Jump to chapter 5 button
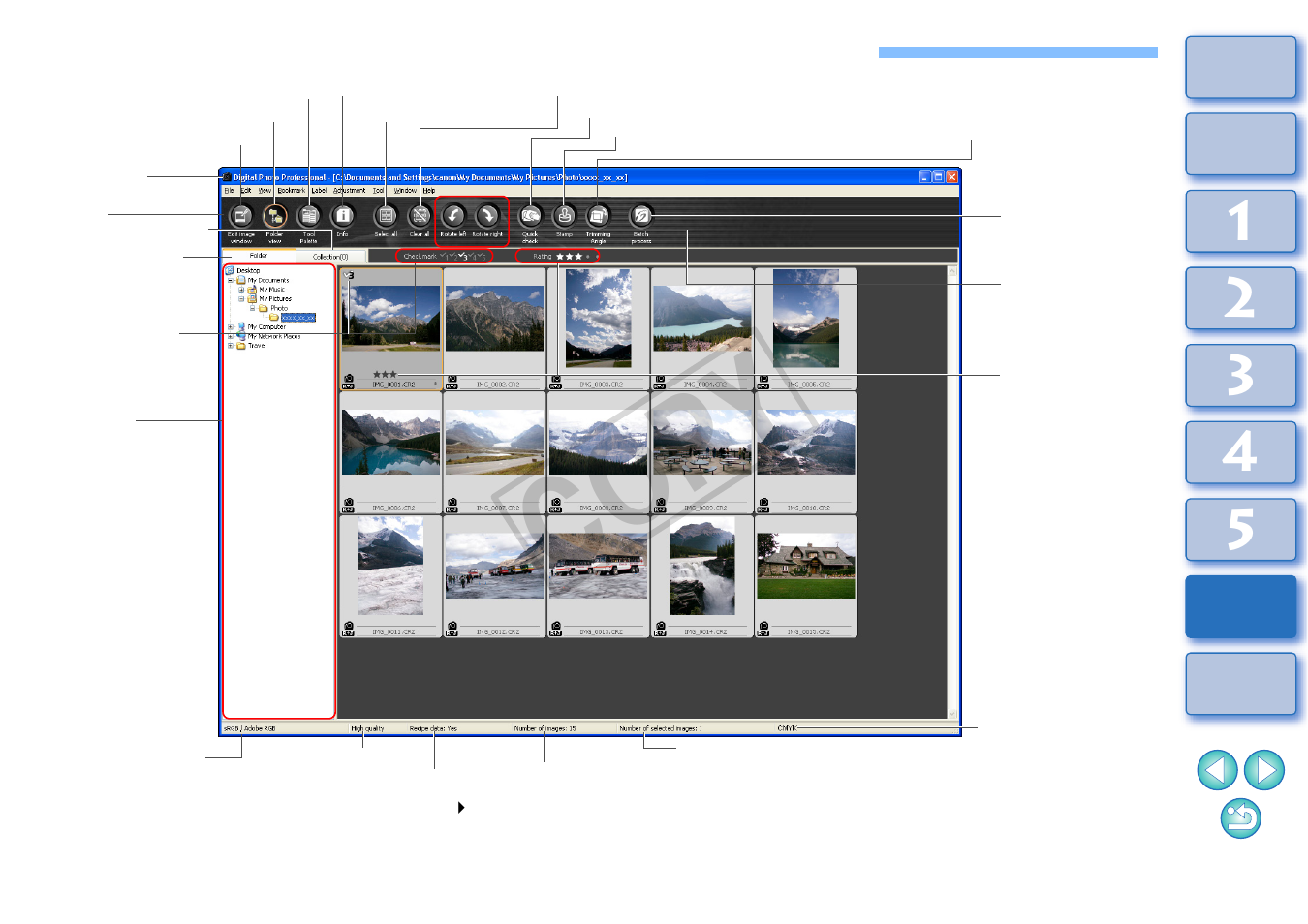Image resolution: width=1308 pixels, height=924 pixels. point(1241,530)
